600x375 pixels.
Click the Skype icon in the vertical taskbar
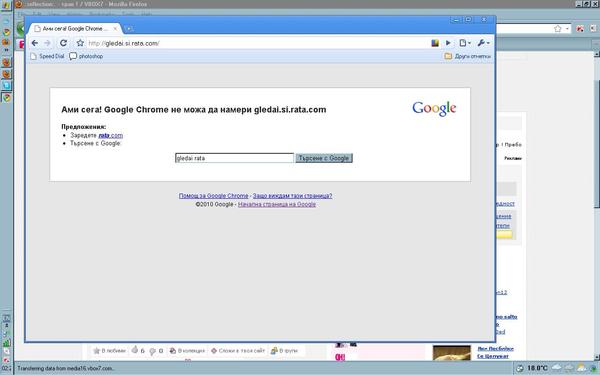(x=7, y=85)
